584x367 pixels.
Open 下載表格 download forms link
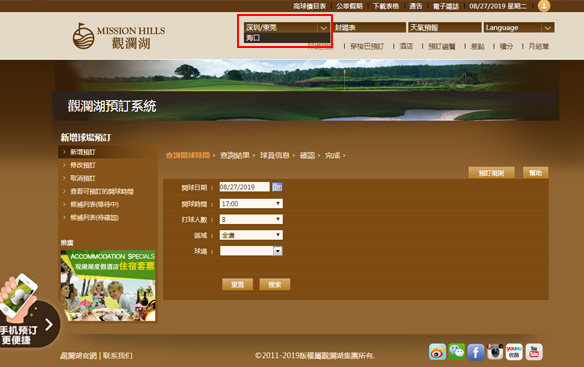coord(386,6)
